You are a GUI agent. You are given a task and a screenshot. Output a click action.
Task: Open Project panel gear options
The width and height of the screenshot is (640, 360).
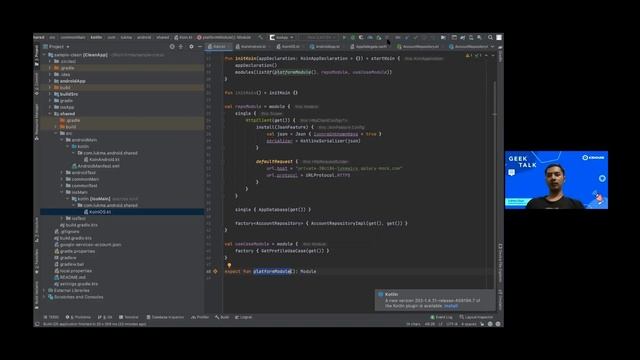(x=191, y=47)
